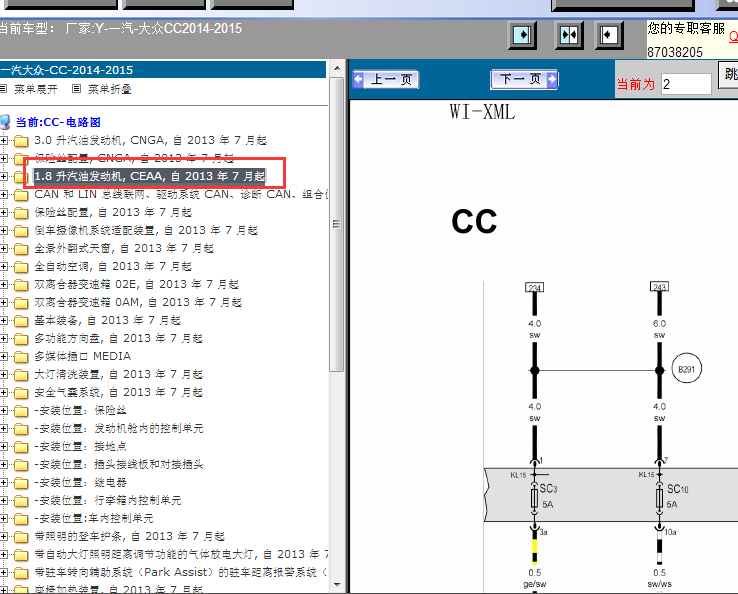The image size is (738, 594).
Task: Click -安装位置: 继电器 tree text
Action: (x=80, y=482)
